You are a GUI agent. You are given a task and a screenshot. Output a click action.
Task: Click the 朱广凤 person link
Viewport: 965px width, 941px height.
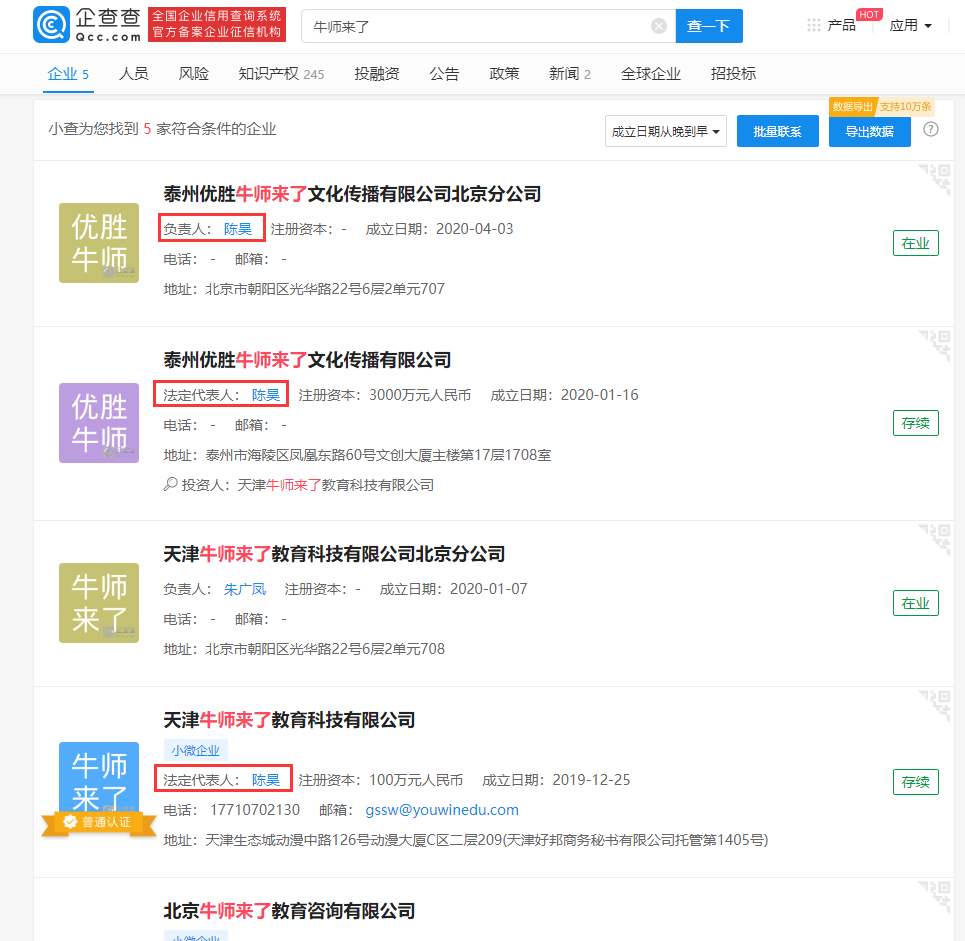245,589
